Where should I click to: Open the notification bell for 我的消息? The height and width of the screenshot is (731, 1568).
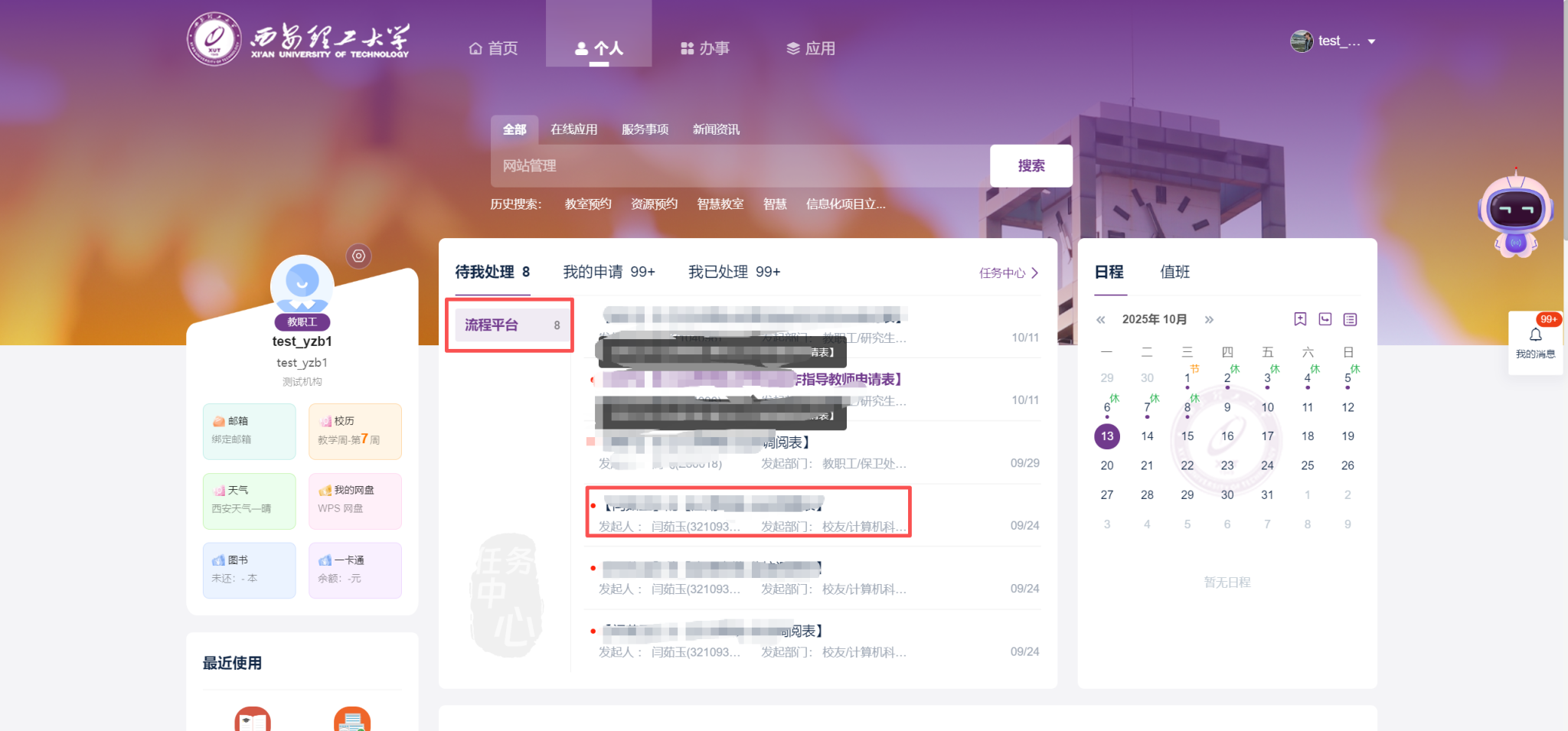click(x=1535, y=335)
